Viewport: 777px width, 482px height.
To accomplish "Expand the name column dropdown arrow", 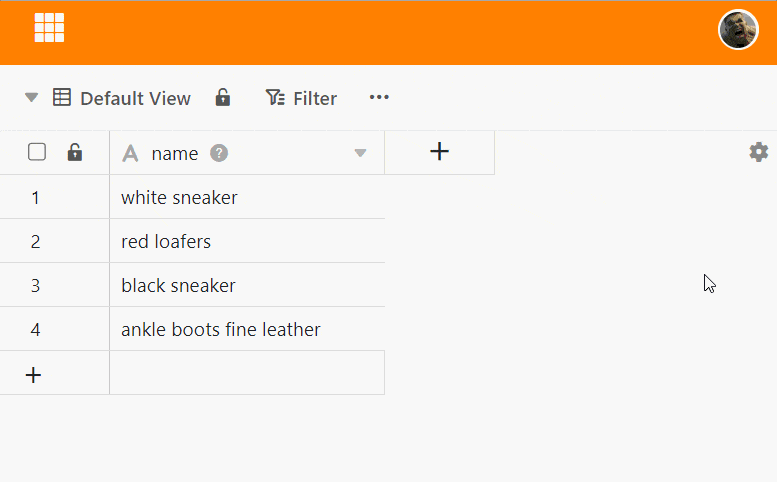I will 361,153.
